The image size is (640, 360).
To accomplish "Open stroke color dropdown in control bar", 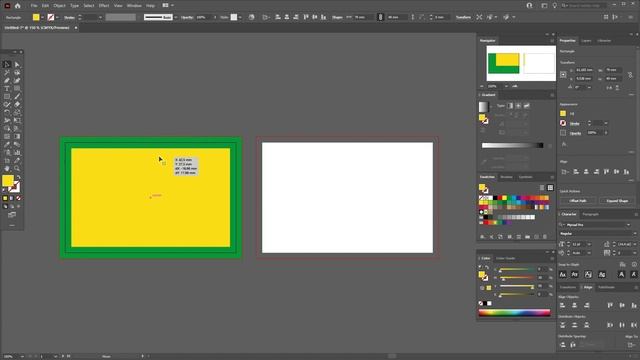I will (x=57, y=18).
